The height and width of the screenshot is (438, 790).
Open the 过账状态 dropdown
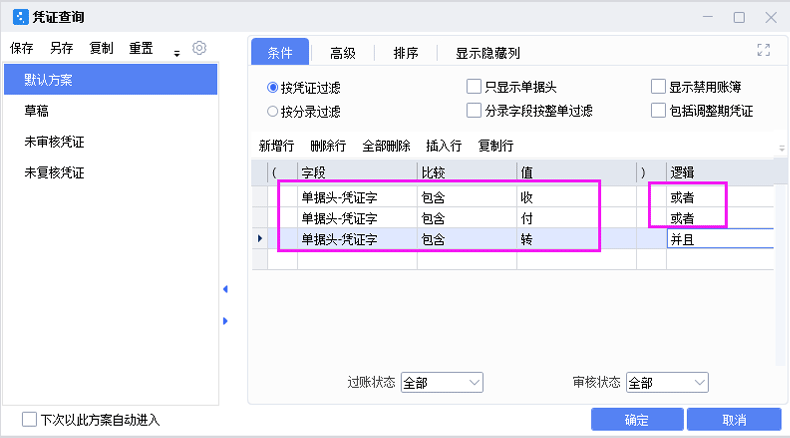point(442,383)
